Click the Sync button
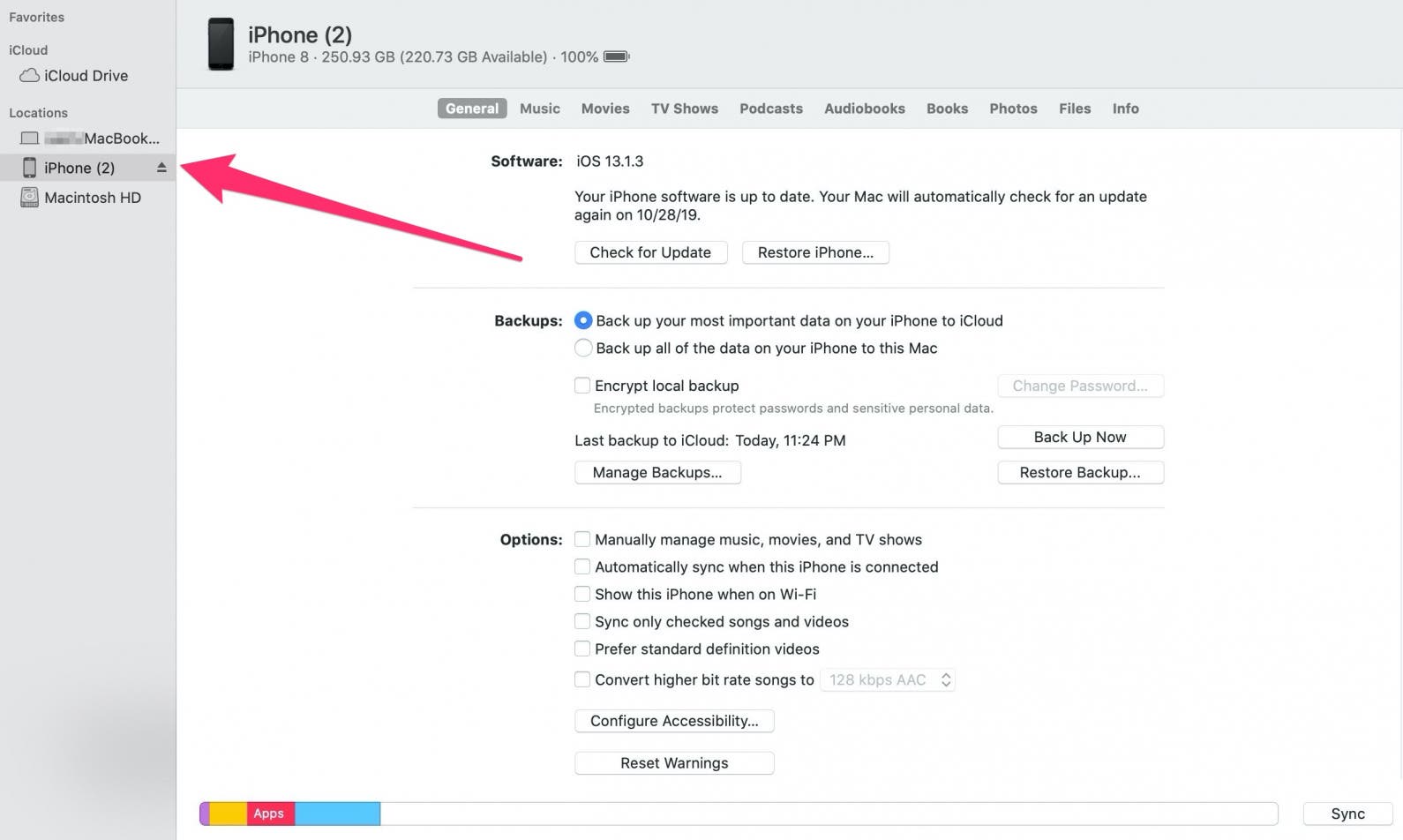Image resolution: width=1403 pixels, height=840 pixels. click(x=1347, y=814)
